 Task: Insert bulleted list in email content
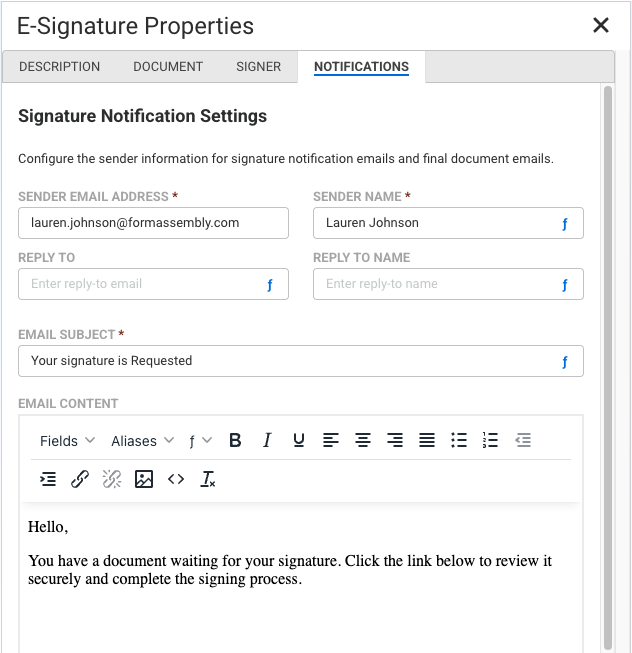click(459, 440)
